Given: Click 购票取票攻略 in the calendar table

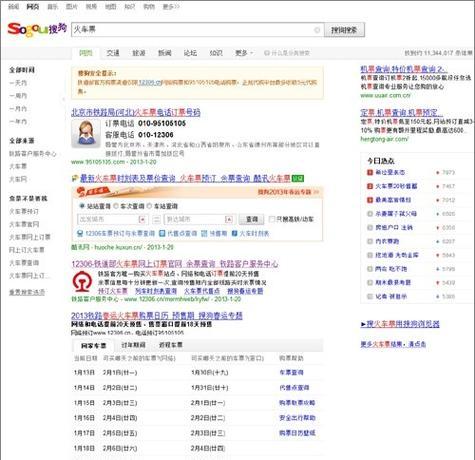Looking at the screenshot, I should tap(297, 403).
